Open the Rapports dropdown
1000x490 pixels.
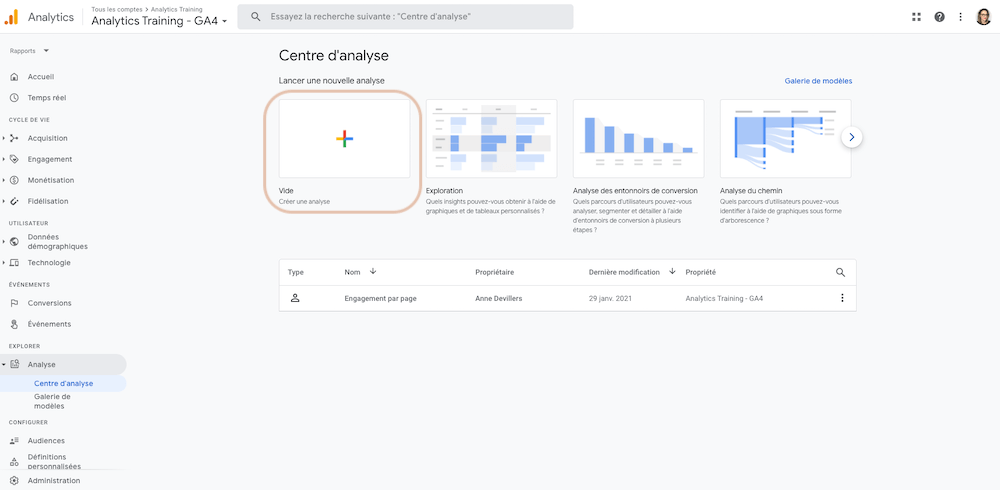pyautogui.click(x=29, y=50)
